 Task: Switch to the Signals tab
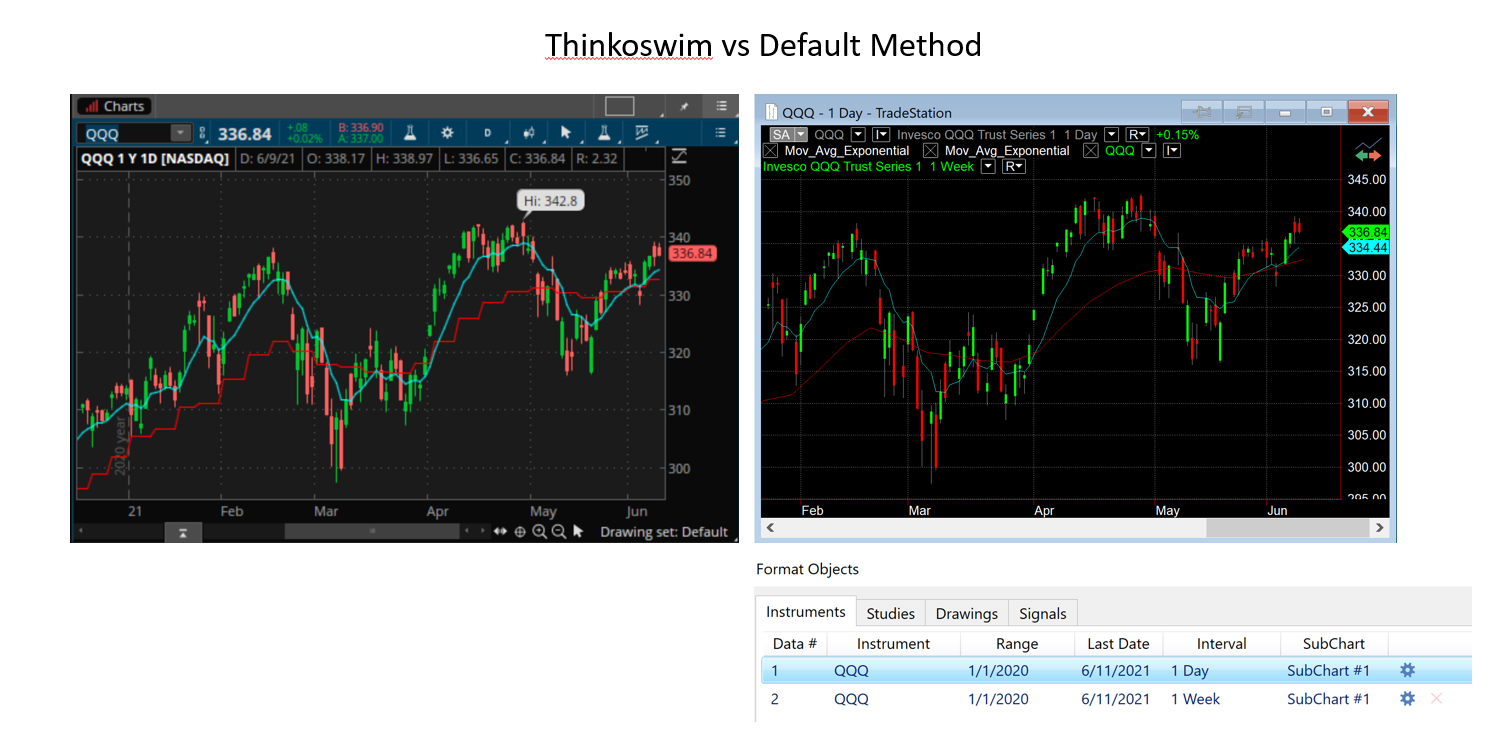1042,614
